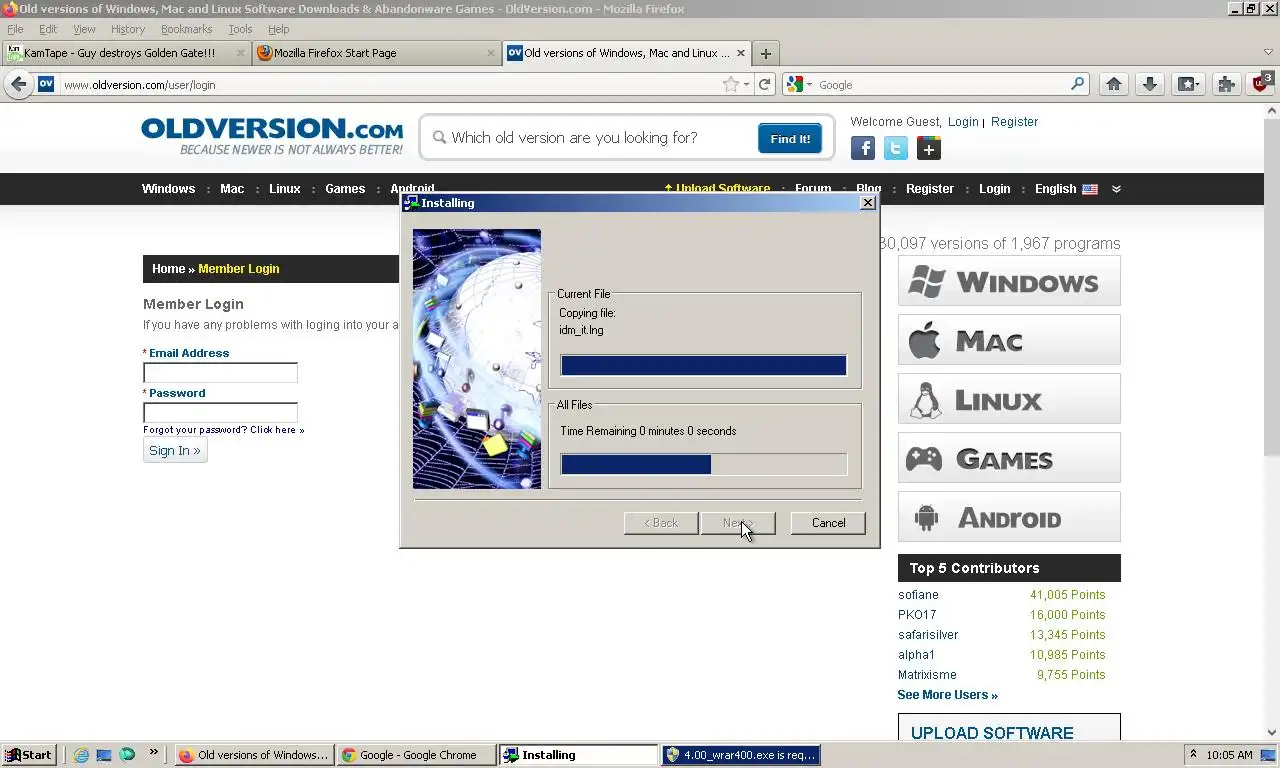Click into Password field
Viewport: 1280px width, 768px height.
[x=220, y=412]
